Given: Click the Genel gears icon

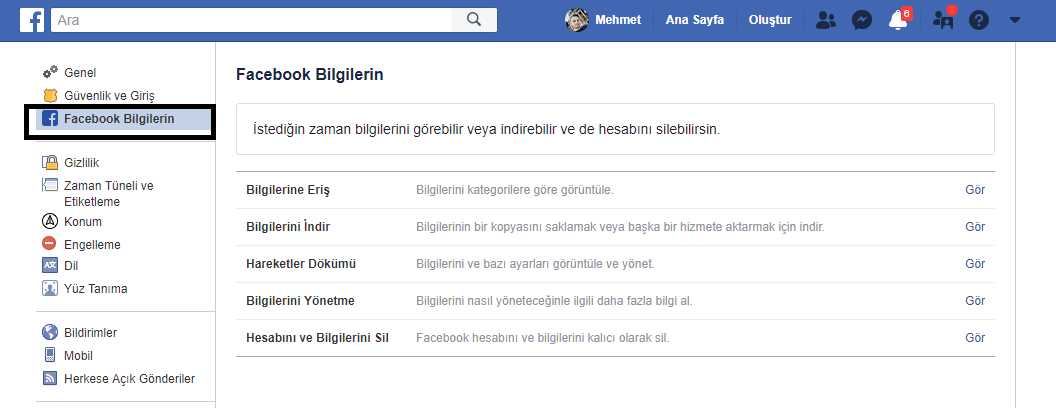Looking at the screenshot, I should (x=50, y=72).
